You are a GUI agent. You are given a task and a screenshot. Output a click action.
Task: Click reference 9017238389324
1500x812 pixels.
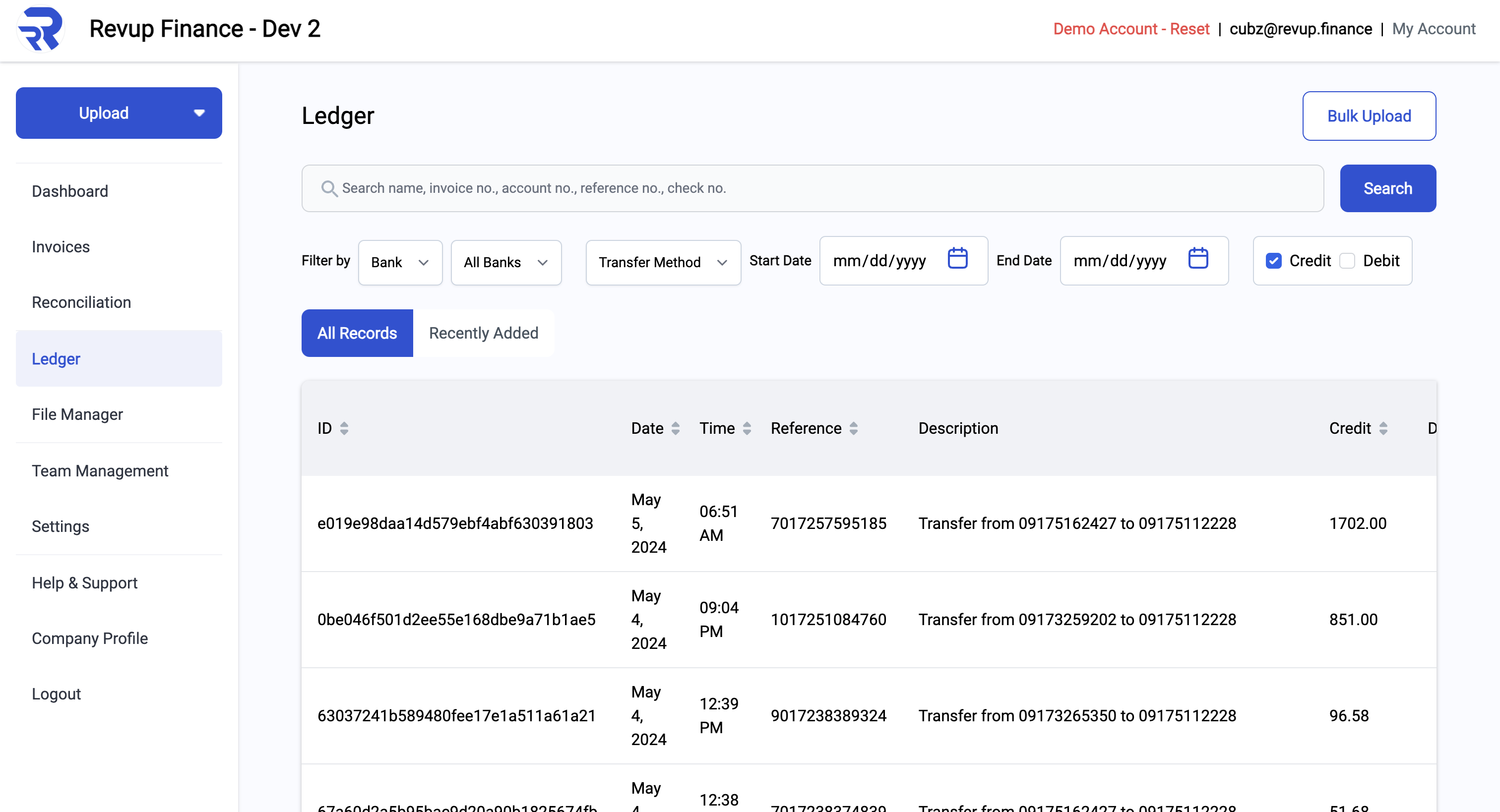828,715
